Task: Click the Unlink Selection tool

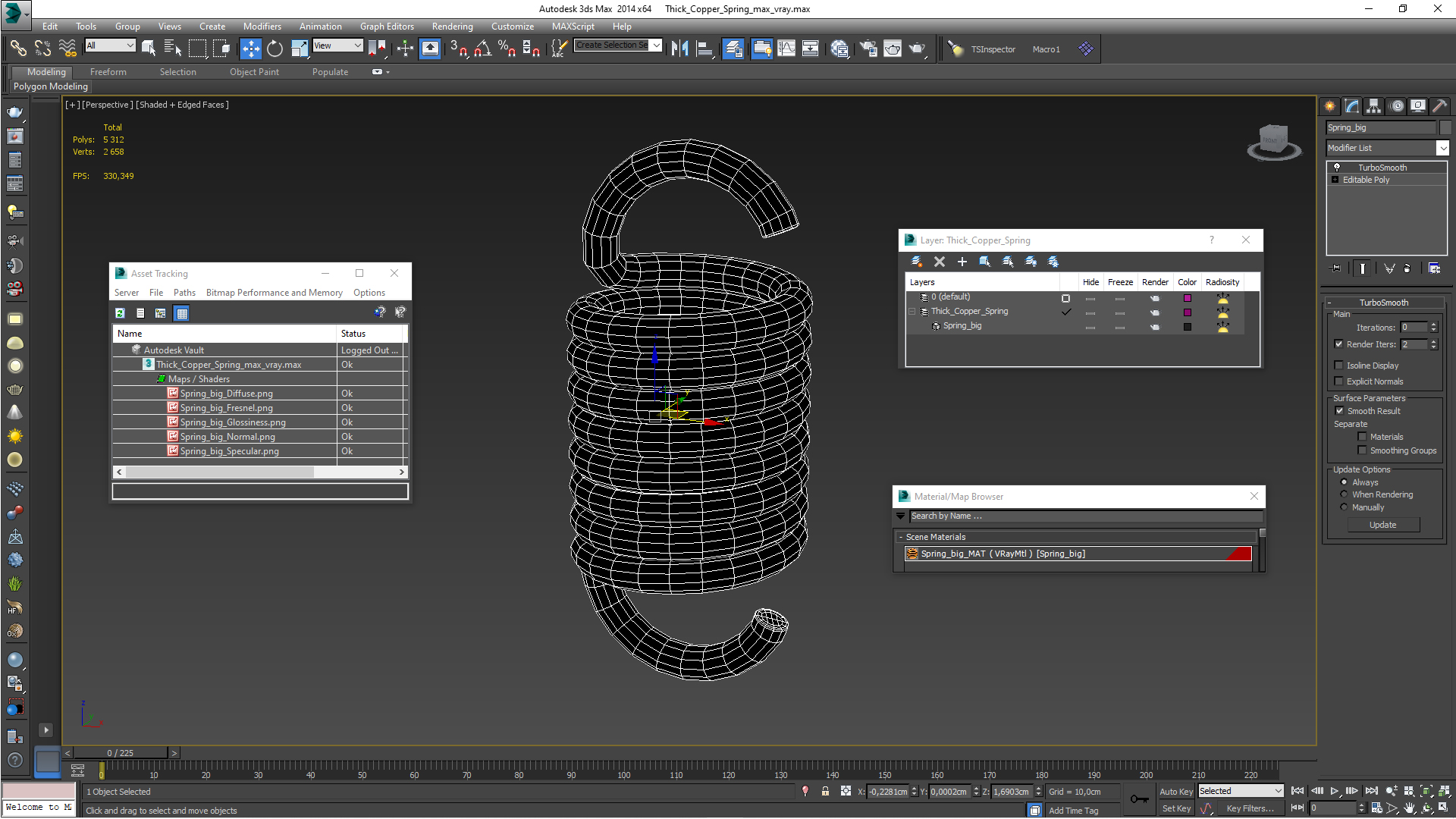Action: click(42, 49)
